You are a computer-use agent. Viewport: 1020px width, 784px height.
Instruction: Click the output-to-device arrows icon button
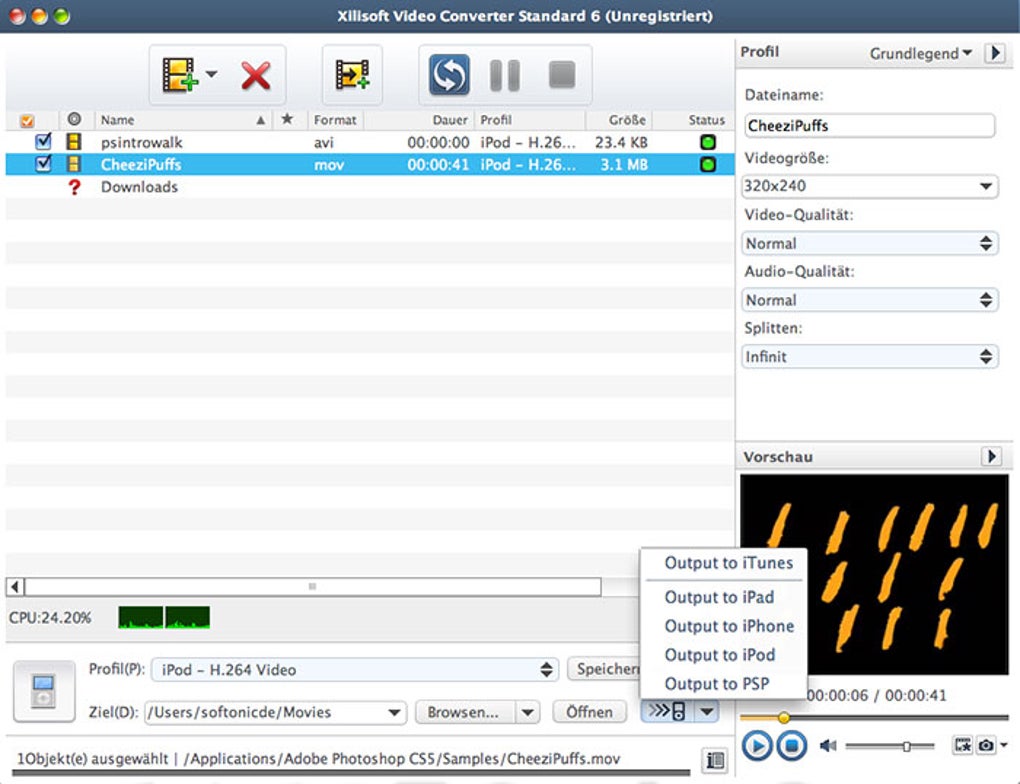(x=667, y=711)
